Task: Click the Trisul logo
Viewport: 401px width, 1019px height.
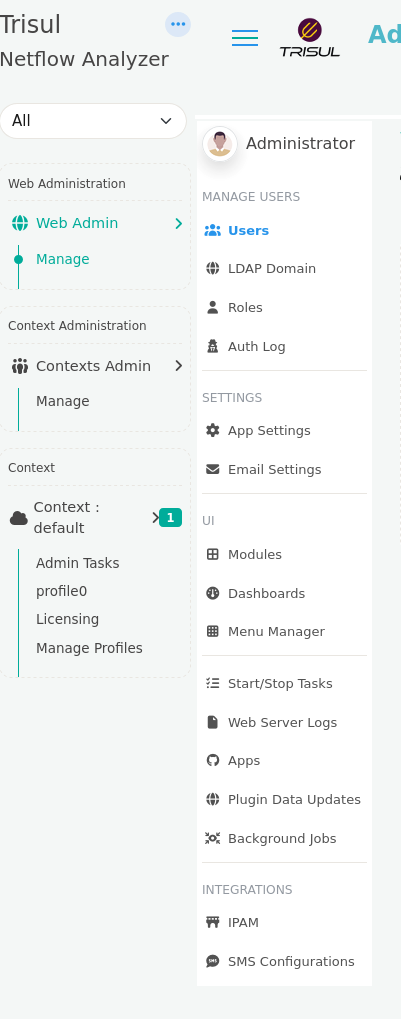Action: tap(309, 38)
